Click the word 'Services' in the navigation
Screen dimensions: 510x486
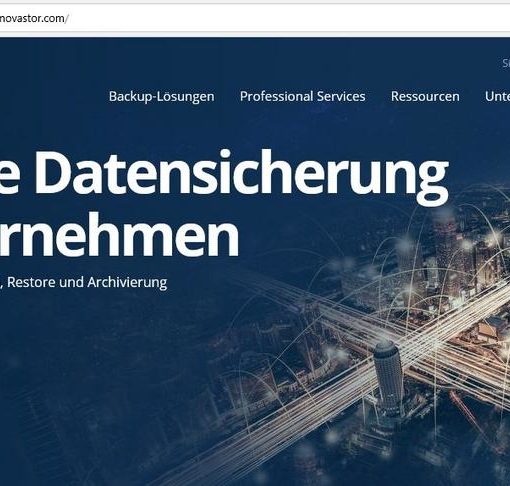click(x=341, y=96)
